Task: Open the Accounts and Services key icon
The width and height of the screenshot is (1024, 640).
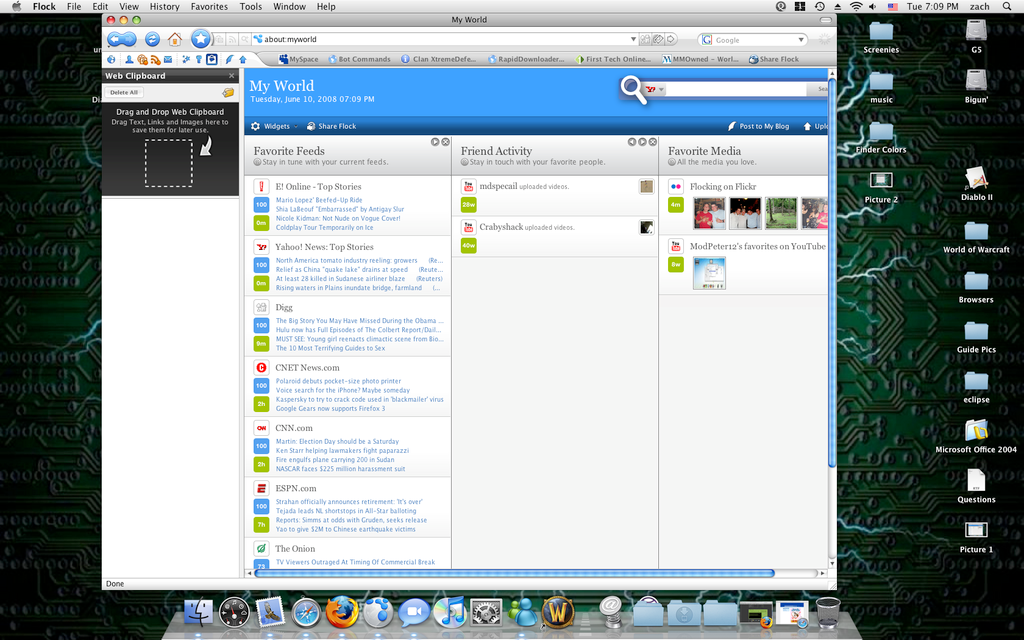Action: pyautogui.click(x=199, y=59)
